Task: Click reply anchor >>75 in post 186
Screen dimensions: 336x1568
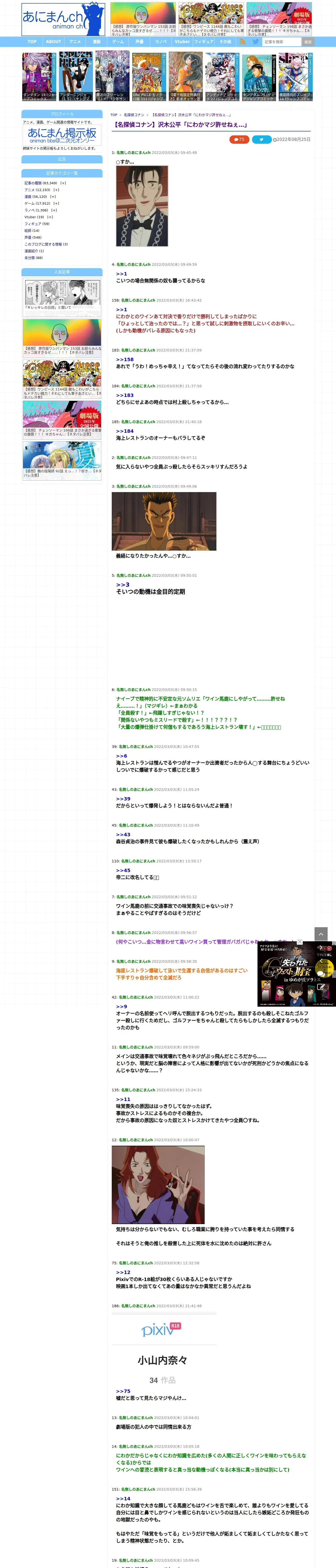Action: [x=123, y=1392]
